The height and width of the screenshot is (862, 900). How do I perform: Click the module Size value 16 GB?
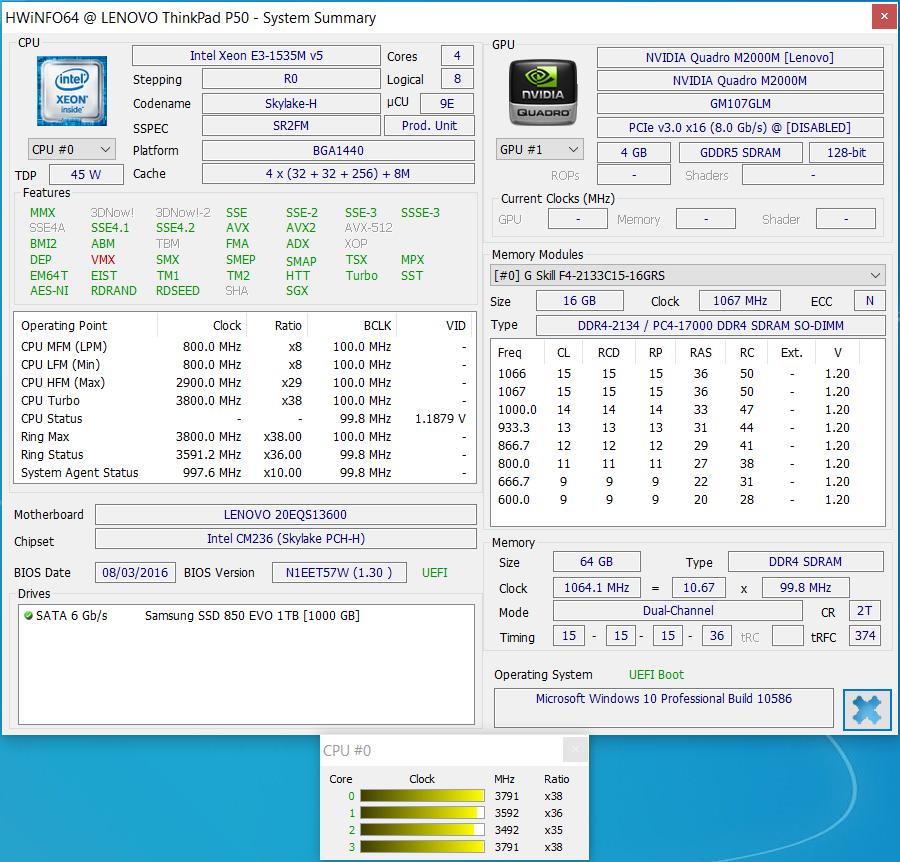pos(579,301)
